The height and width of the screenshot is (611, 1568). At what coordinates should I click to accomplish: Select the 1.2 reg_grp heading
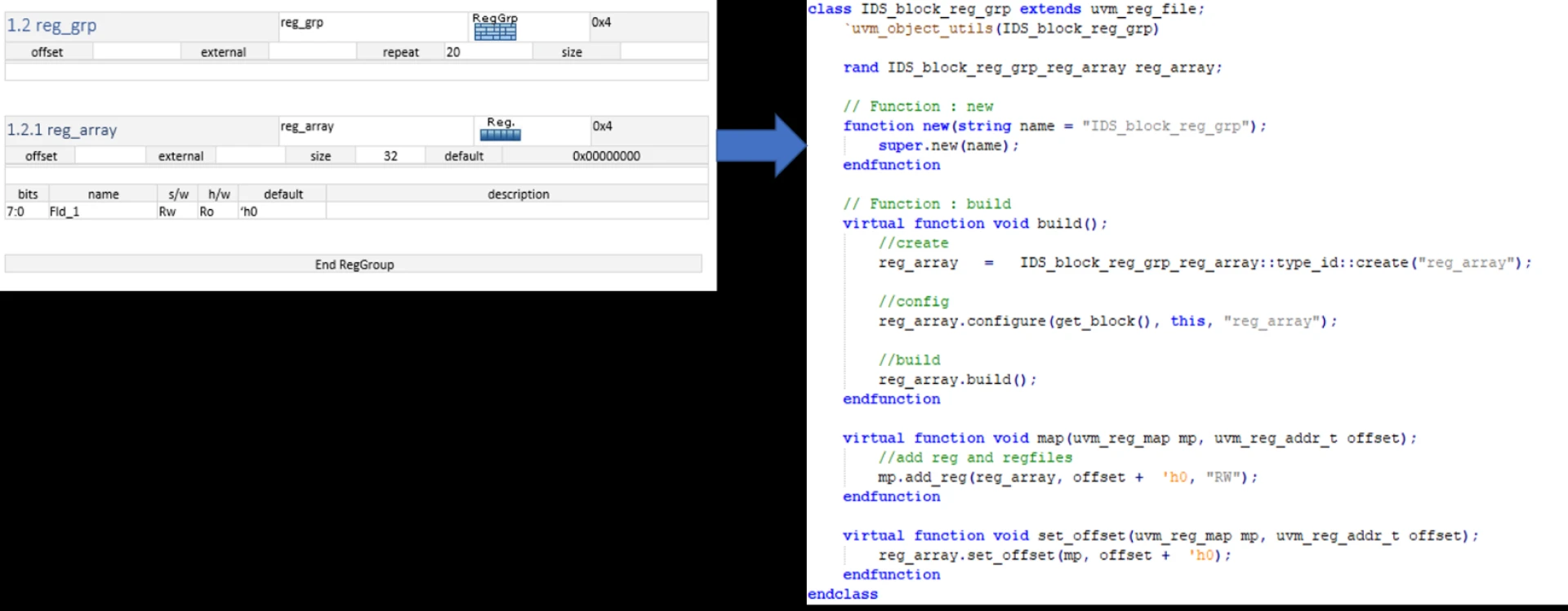(x=52, y=26)
